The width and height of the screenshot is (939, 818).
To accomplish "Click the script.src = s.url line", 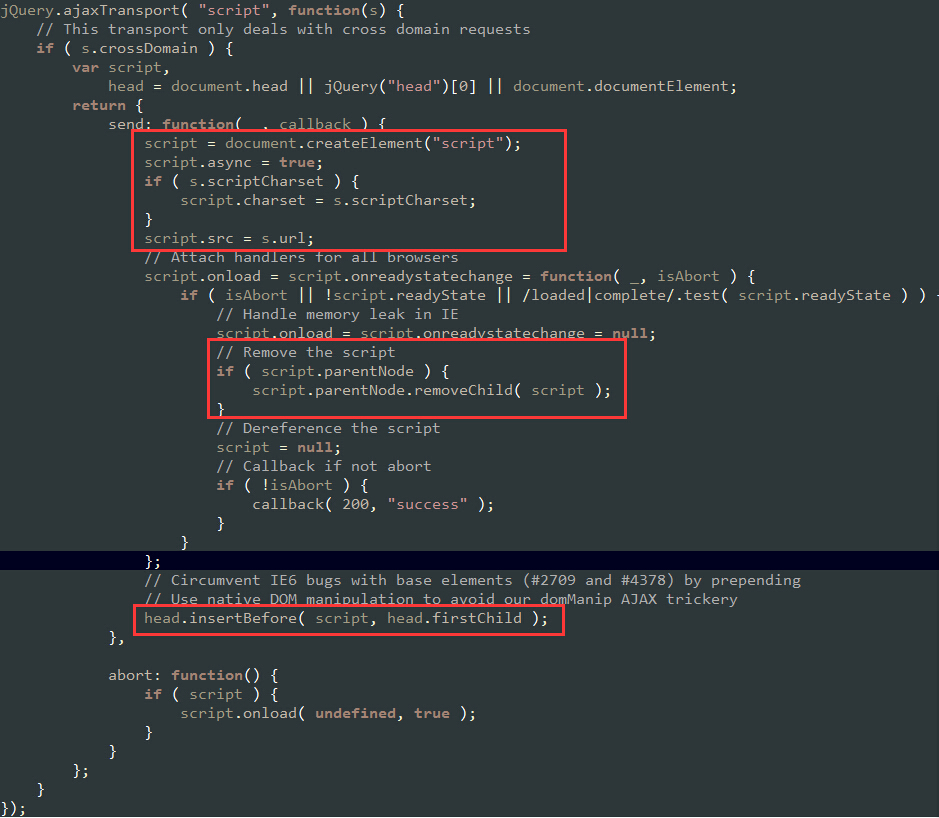I will pyautogui.click(x=229, y=239).
